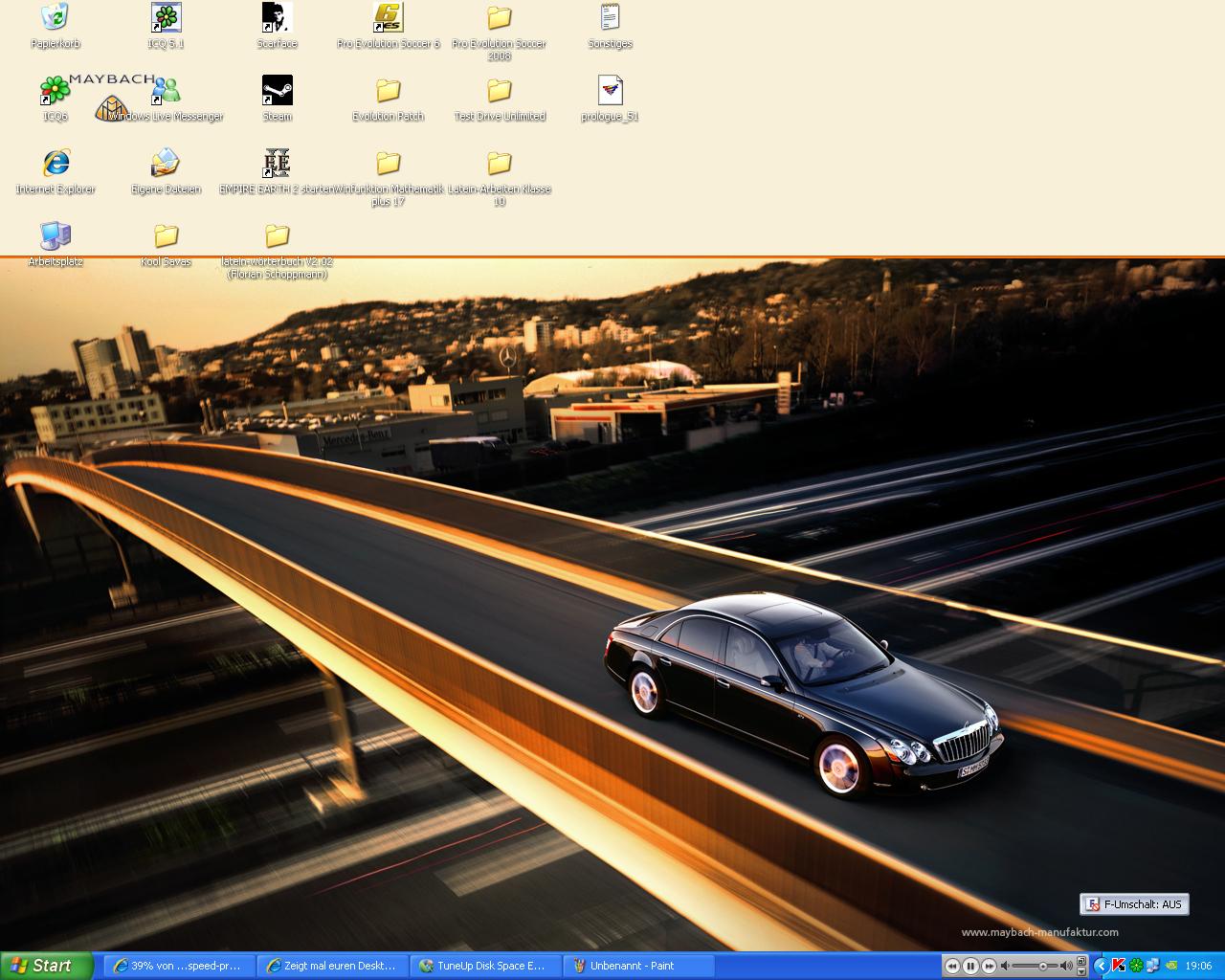Mute the media player speaker icon

1005,966
